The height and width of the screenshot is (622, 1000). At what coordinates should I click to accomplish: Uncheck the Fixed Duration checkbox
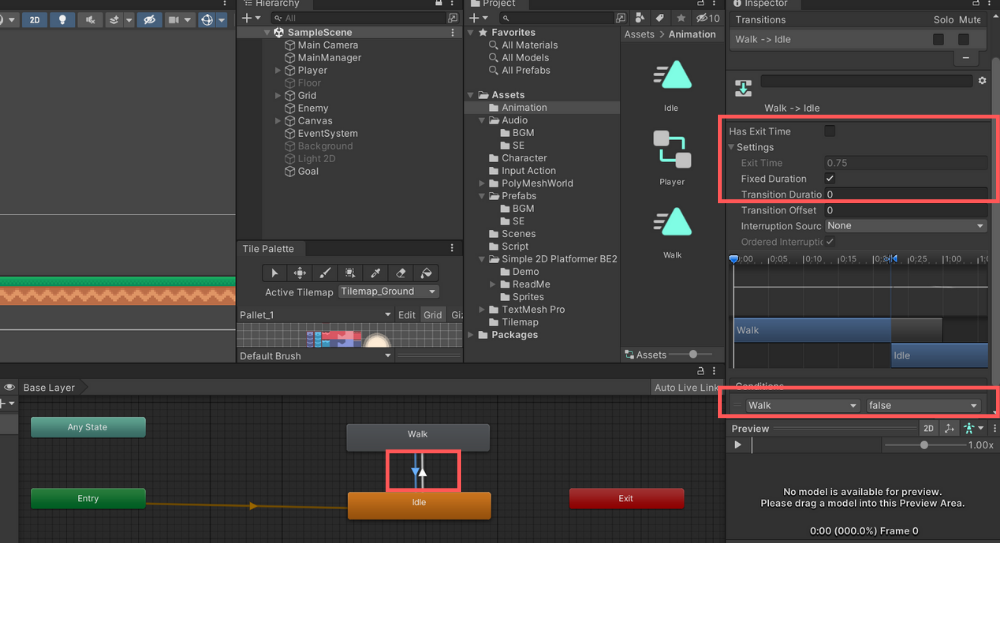coord(830,179)
